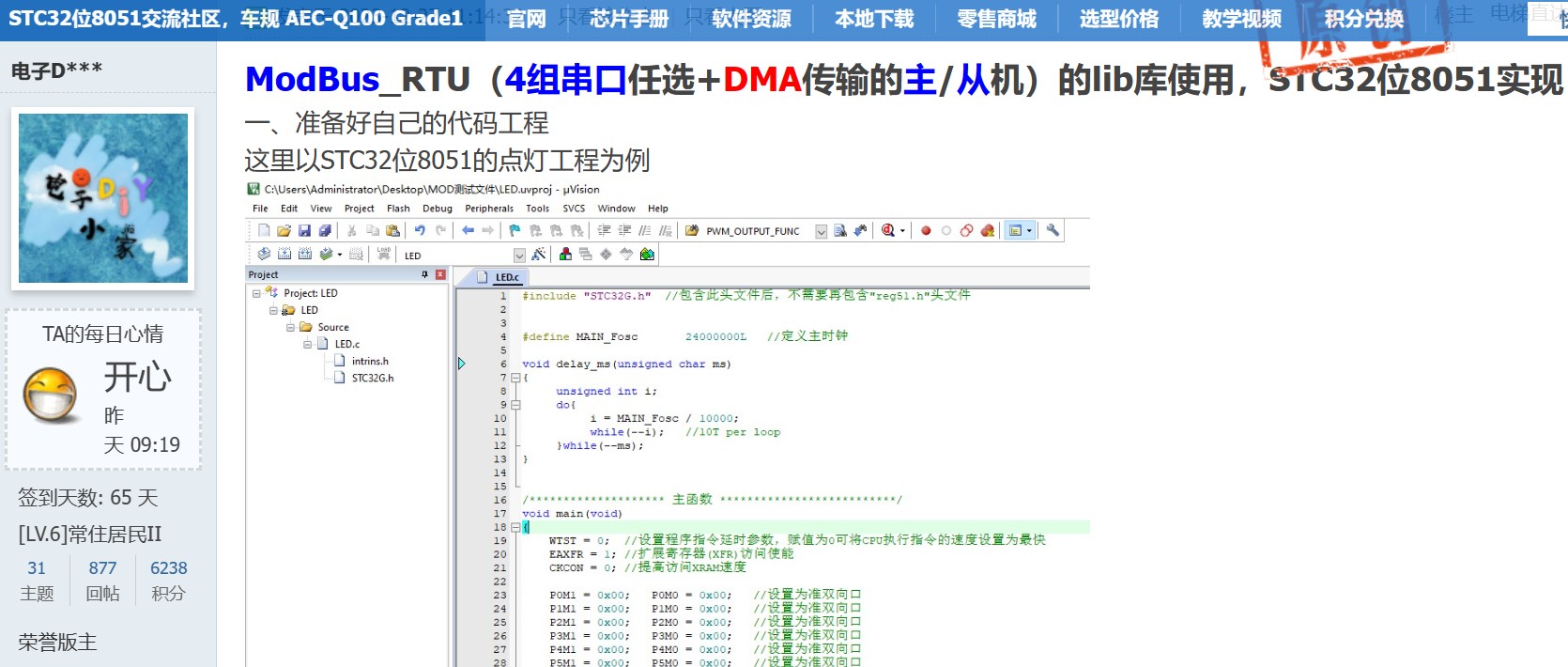Collapse the Project: LED tree node
1568x667 pixels.
[x=256, y=293]
